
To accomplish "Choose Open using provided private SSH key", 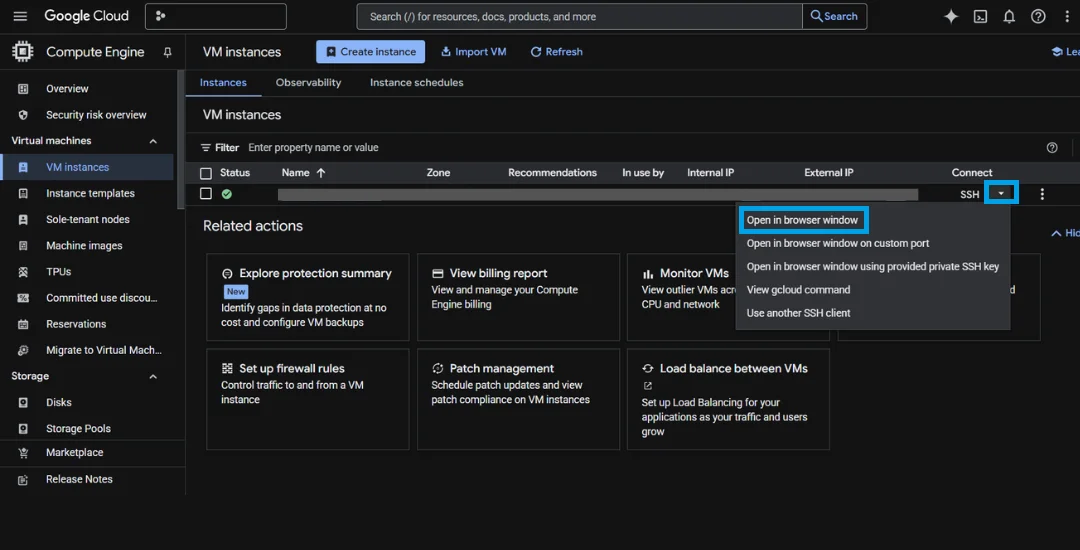I will pyautogui.click(x=873, y=266).
